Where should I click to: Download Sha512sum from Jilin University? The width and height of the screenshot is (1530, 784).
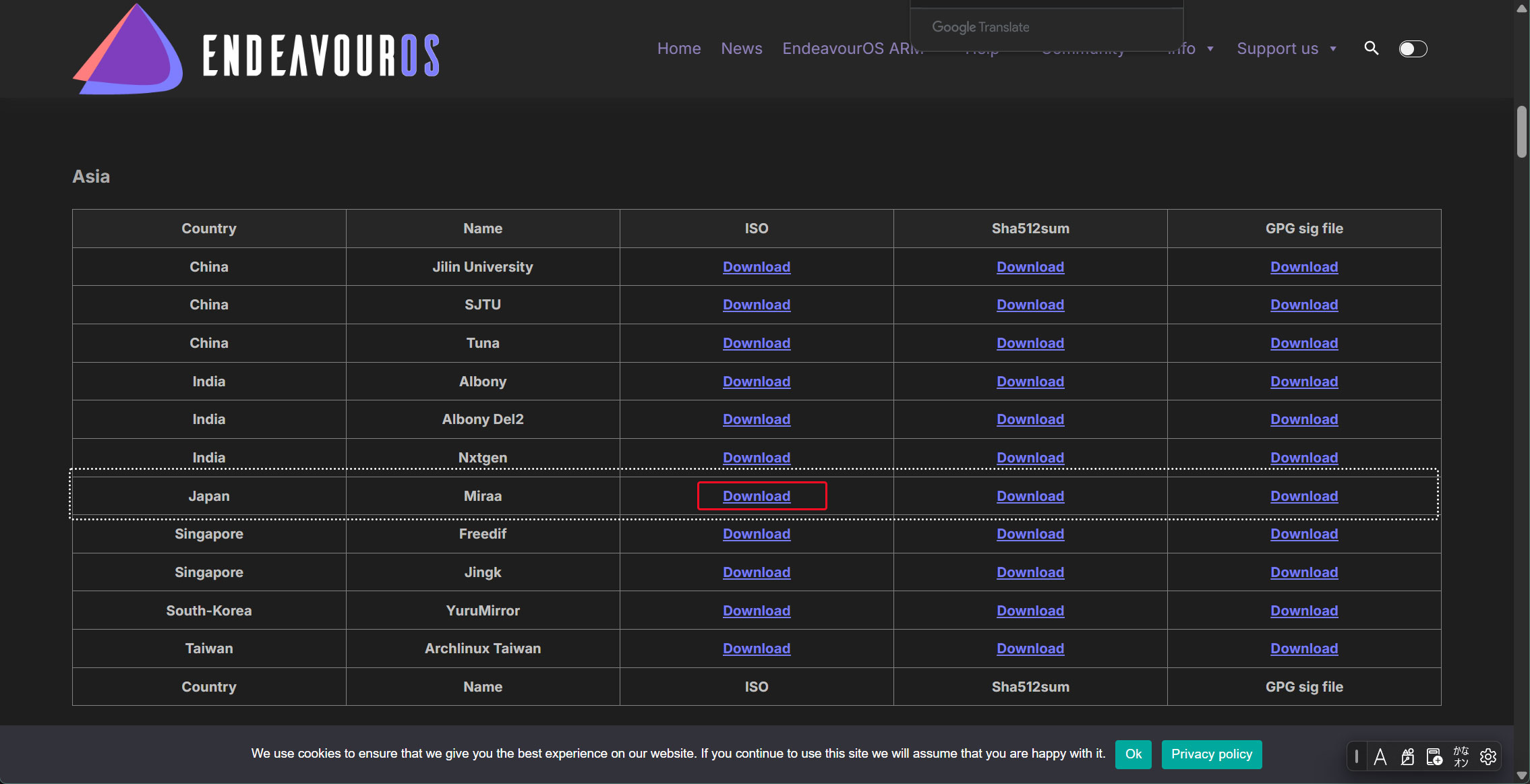coord(1030,267)
